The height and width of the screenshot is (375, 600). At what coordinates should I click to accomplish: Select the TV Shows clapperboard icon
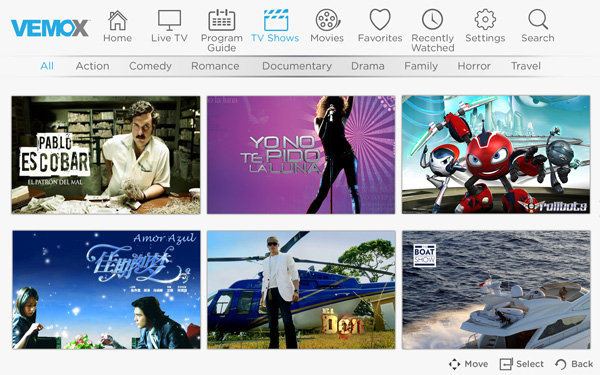pos(276,20)
